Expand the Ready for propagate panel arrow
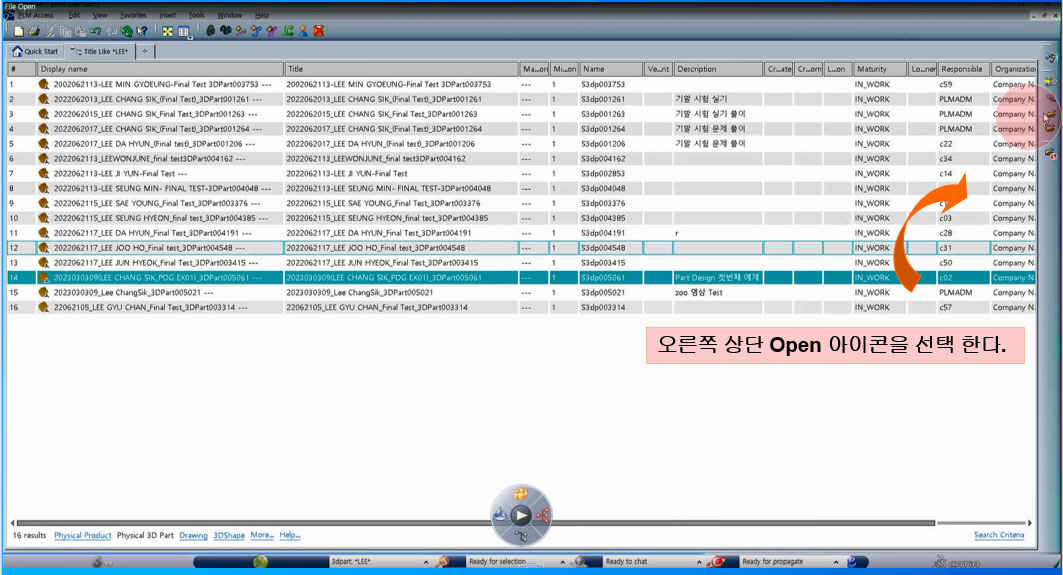This screenshot has width=1063, height=575. [x=837, y=562]
